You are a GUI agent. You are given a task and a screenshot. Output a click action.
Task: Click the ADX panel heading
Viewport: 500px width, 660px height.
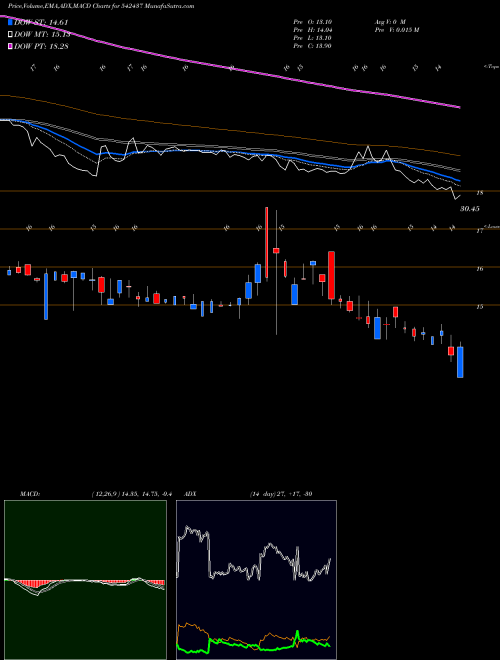pos(190,494)
